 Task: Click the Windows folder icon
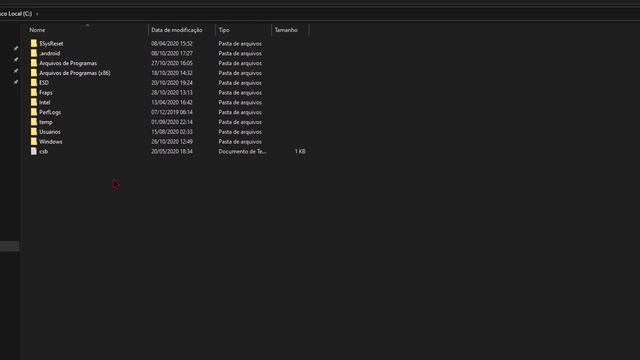pyautogui.click(x=34, y=141)
